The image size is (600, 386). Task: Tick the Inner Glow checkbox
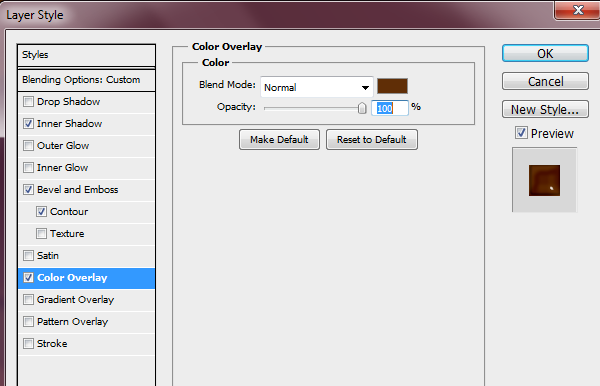[28, 168]
